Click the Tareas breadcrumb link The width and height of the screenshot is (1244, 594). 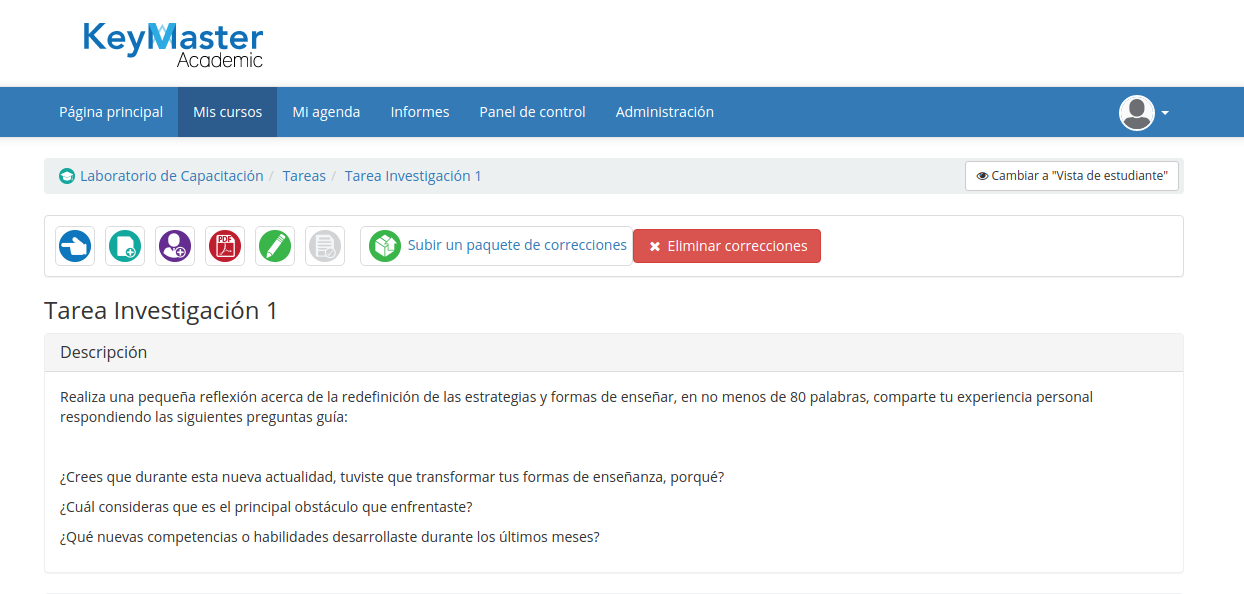pyautogui.click(x=304, y=176)
